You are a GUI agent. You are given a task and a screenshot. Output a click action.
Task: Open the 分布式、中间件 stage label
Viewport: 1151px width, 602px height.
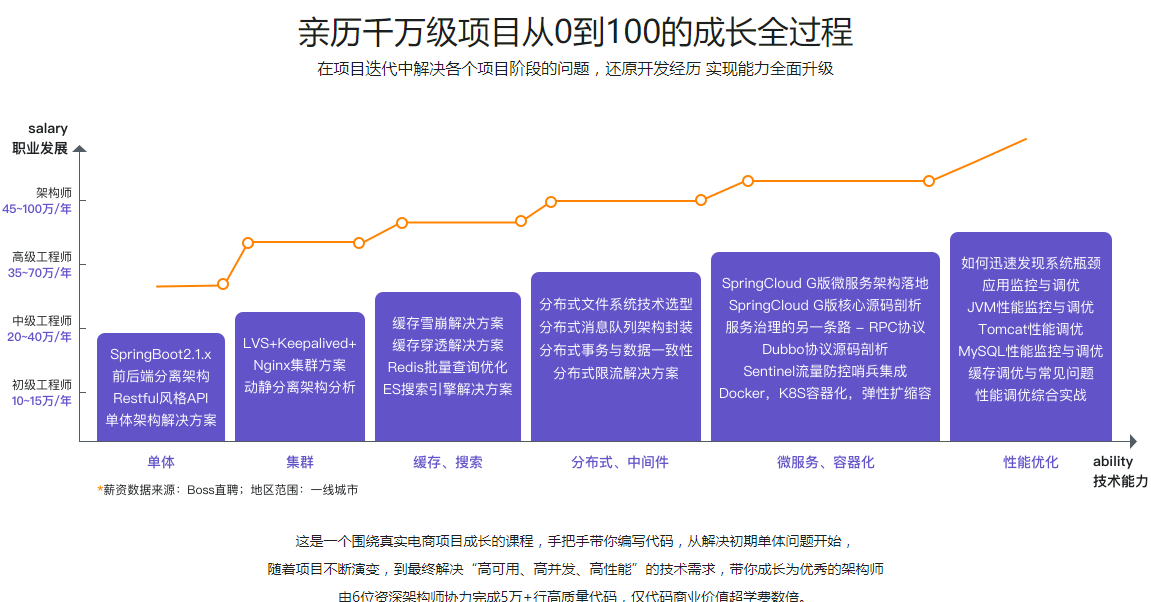tap(620, 463)
